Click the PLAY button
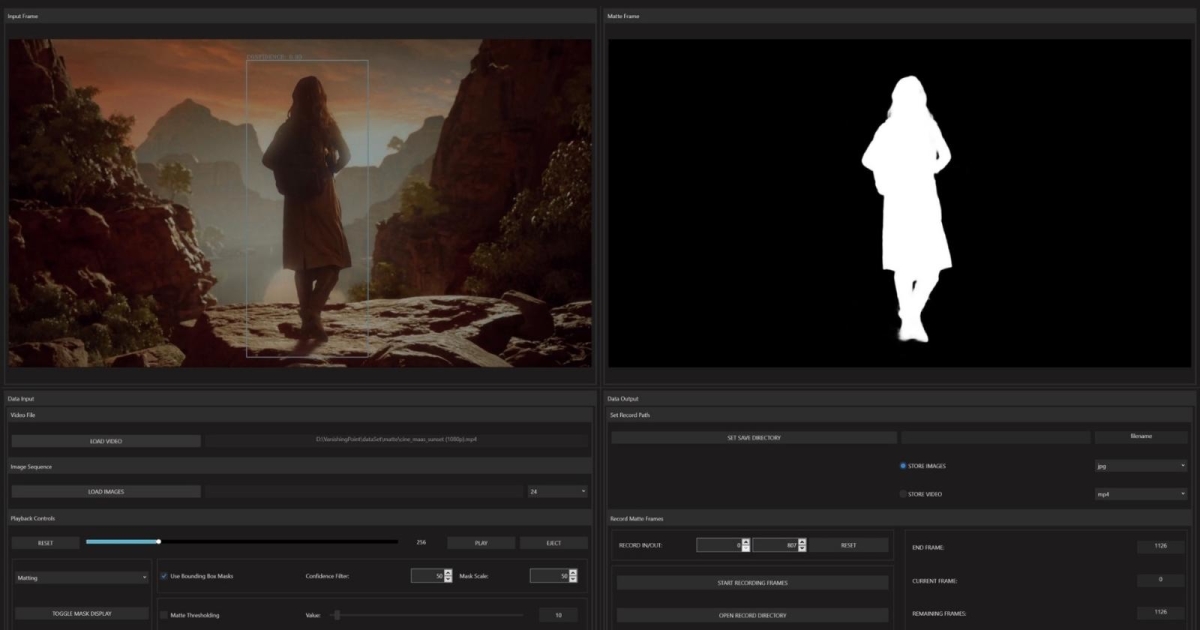Screen dimensions: 1200x630 [481, 543]
